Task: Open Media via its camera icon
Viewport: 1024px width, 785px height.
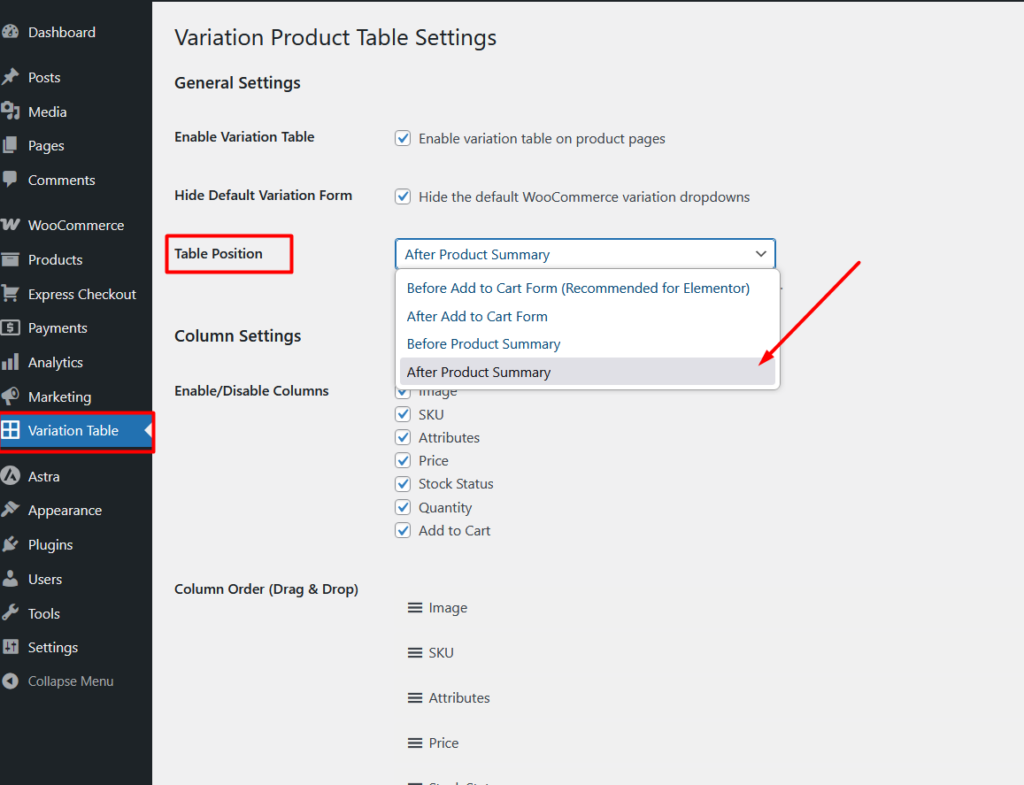Action: 10,112
